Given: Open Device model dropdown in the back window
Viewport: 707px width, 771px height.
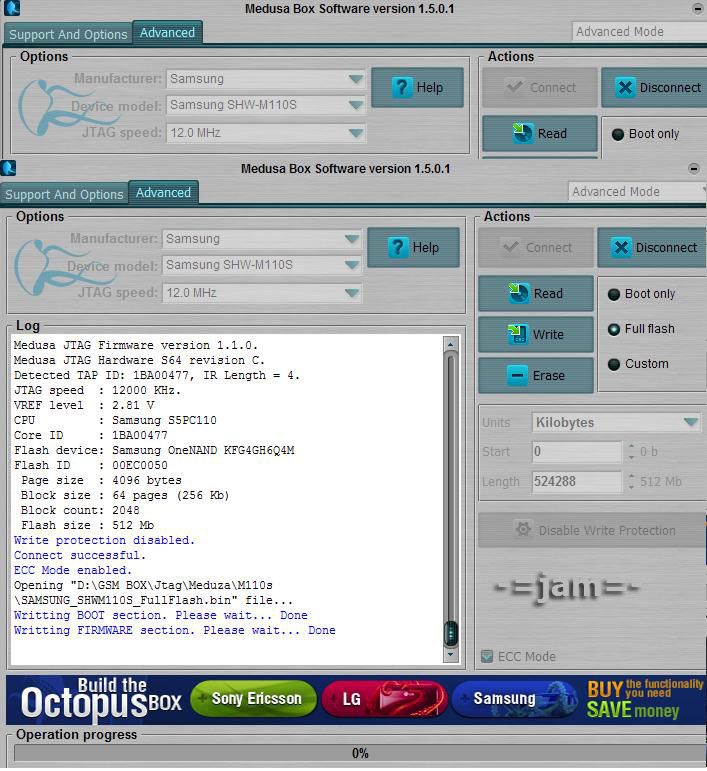Looking at the screenshot, I should 266,105.
